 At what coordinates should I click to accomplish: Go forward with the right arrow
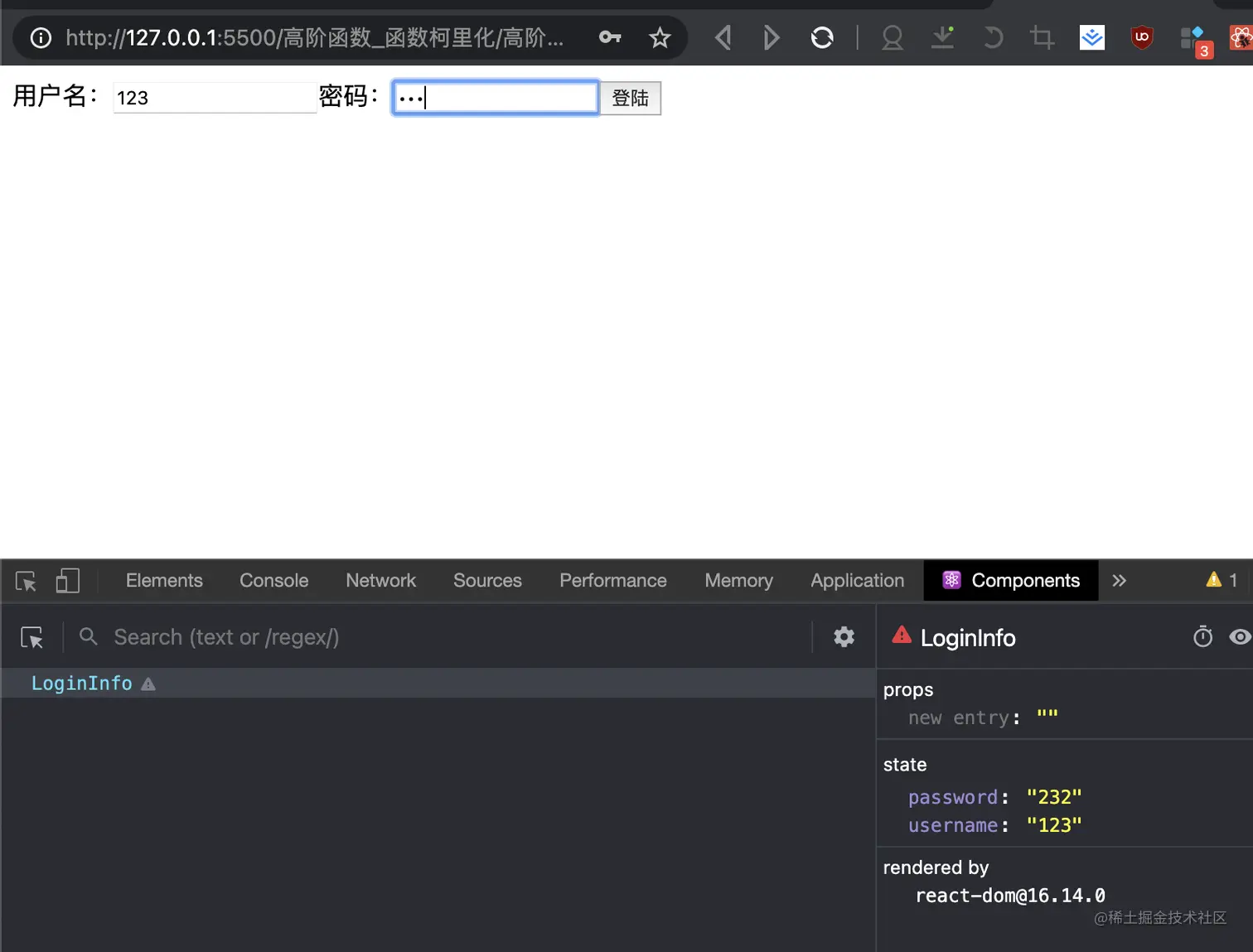point(771,37)
